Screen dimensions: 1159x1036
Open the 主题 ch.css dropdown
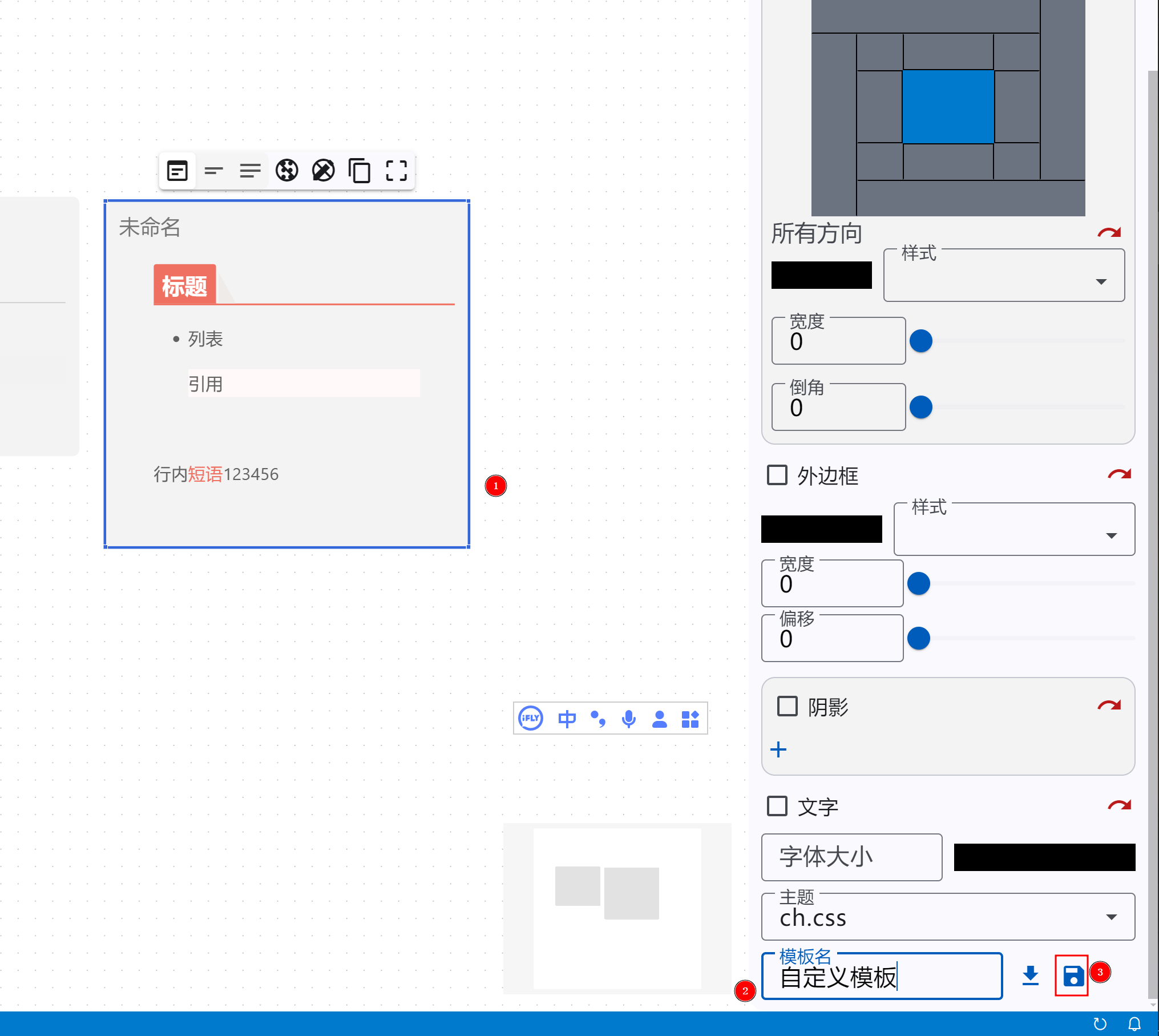click(x=947, y=917)
